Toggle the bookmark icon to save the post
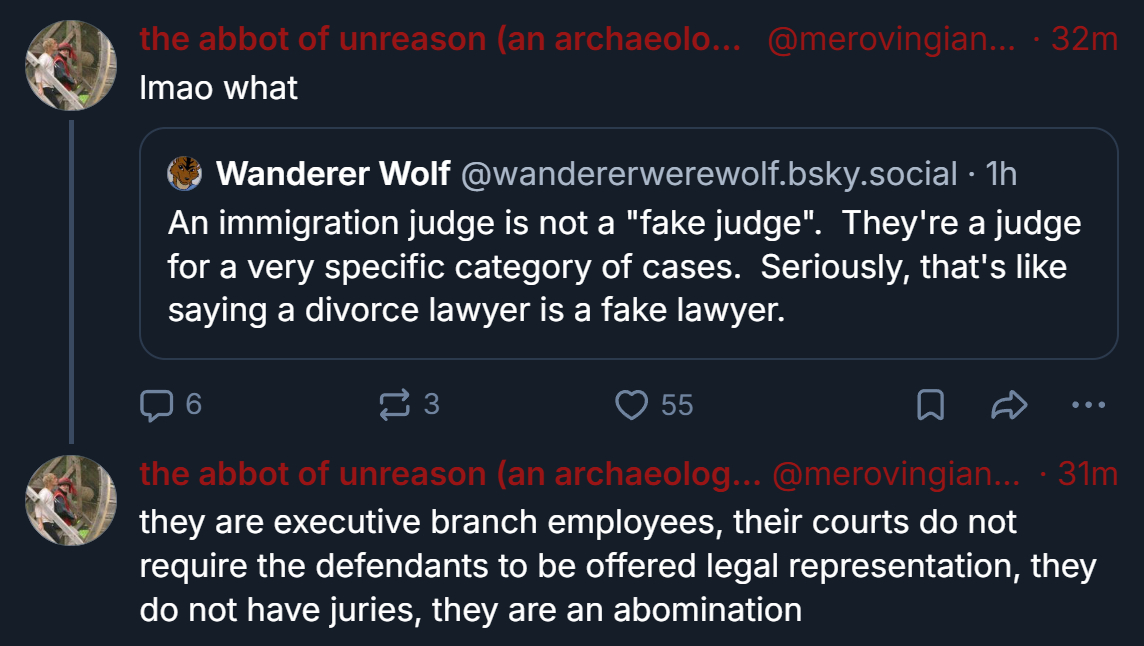 pyautogui.click(x=930, y=404)
